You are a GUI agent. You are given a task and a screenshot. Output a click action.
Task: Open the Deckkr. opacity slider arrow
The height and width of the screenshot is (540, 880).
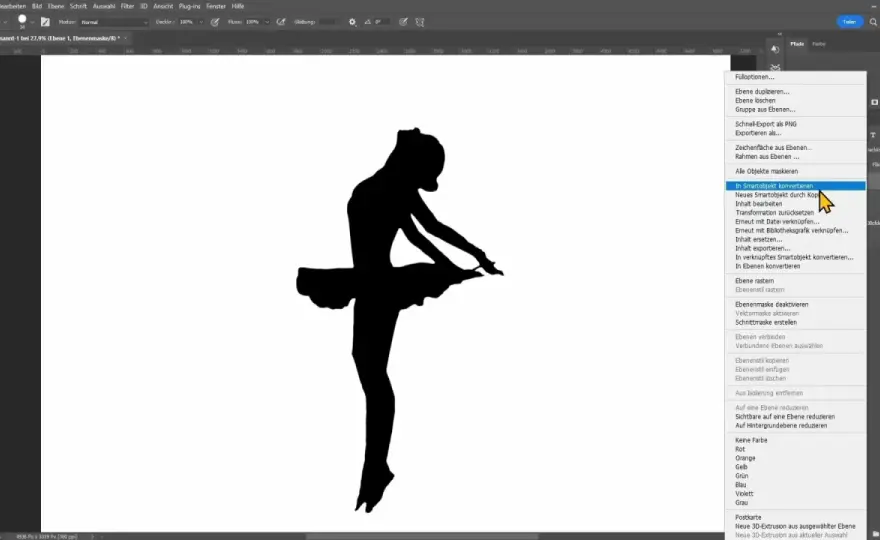pyautogui.click(x=201, y=22)
